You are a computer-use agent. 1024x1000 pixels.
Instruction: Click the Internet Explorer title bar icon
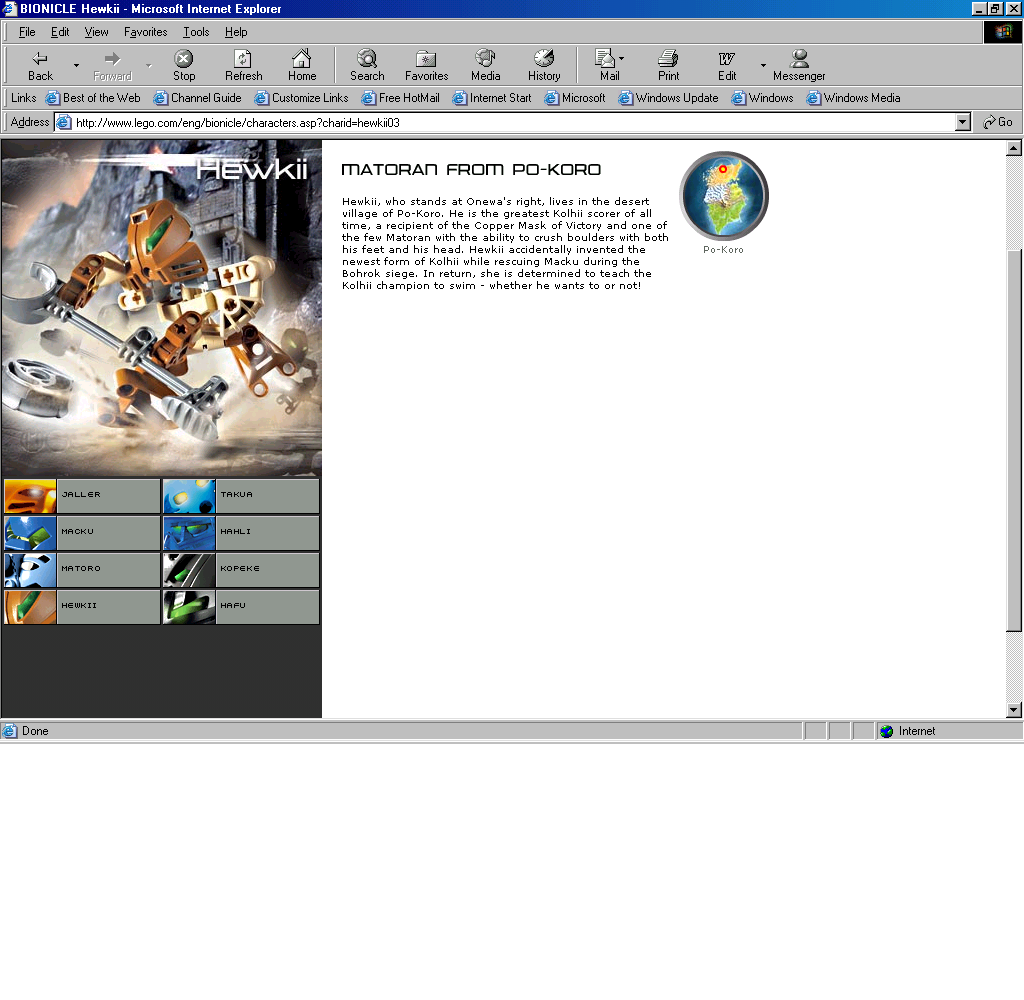(9, 8)
